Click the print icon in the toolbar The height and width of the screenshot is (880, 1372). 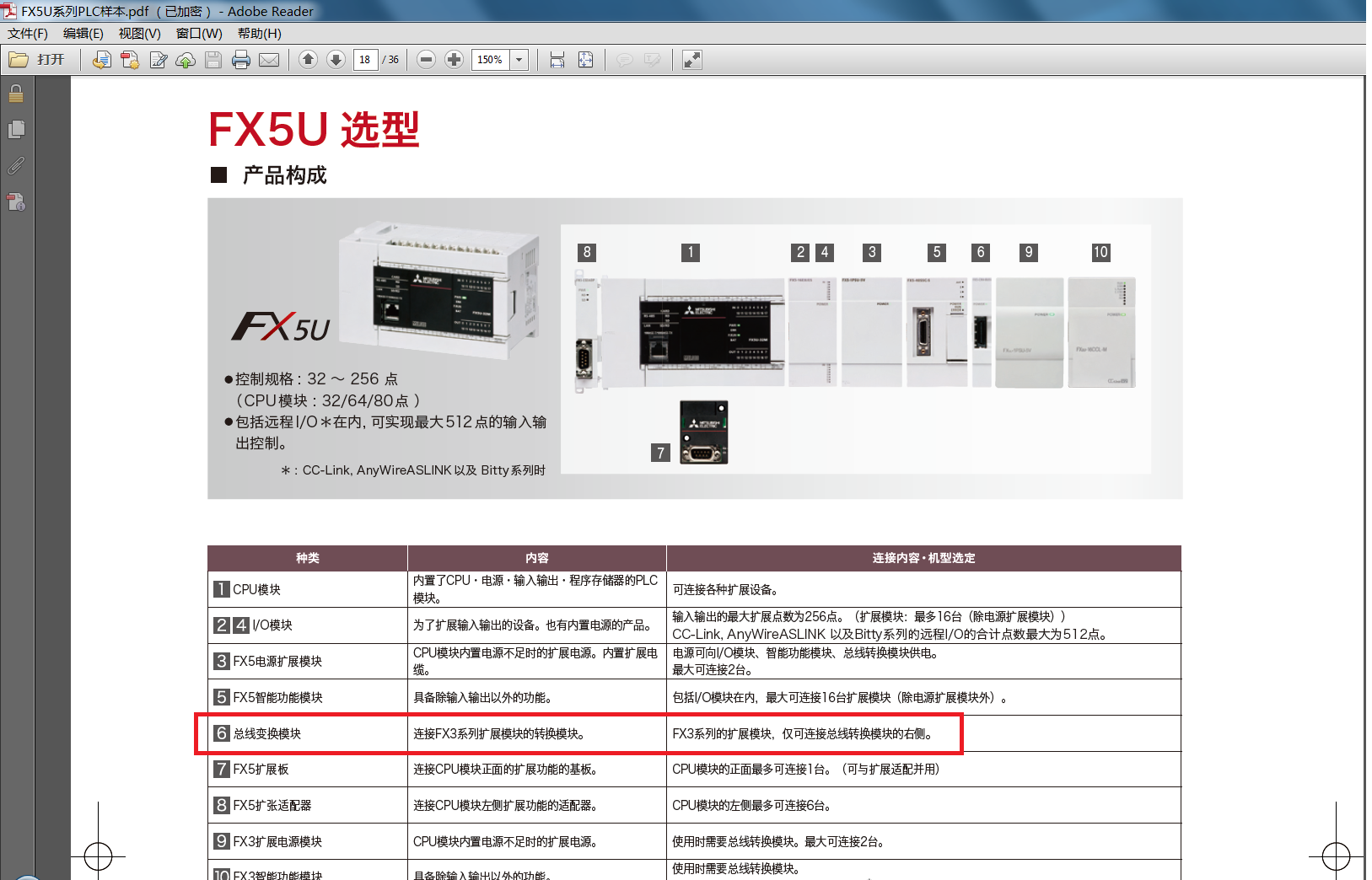241,60
